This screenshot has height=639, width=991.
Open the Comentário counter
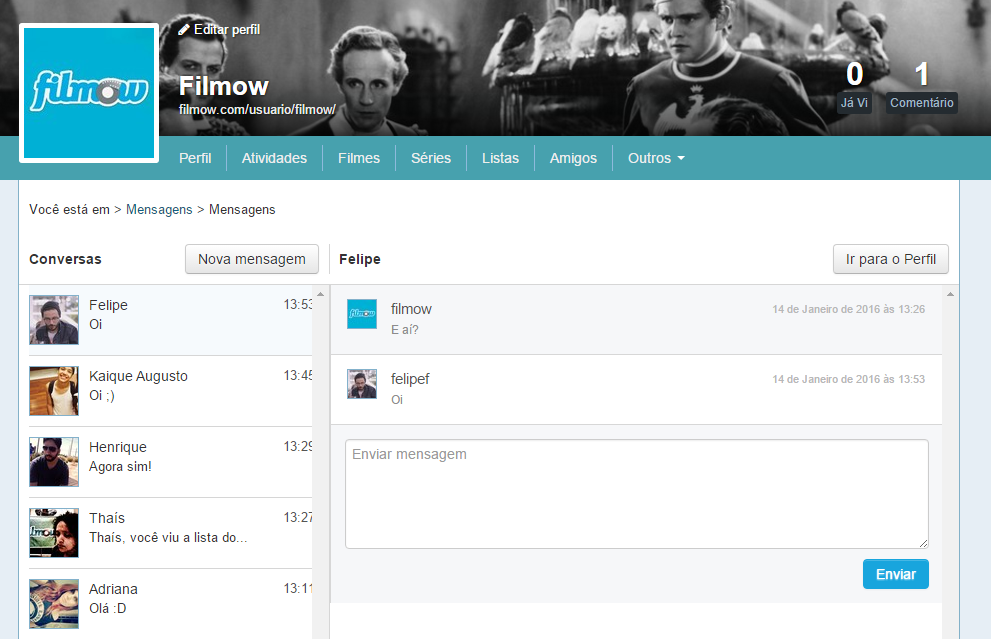click(x=921, y=87)
